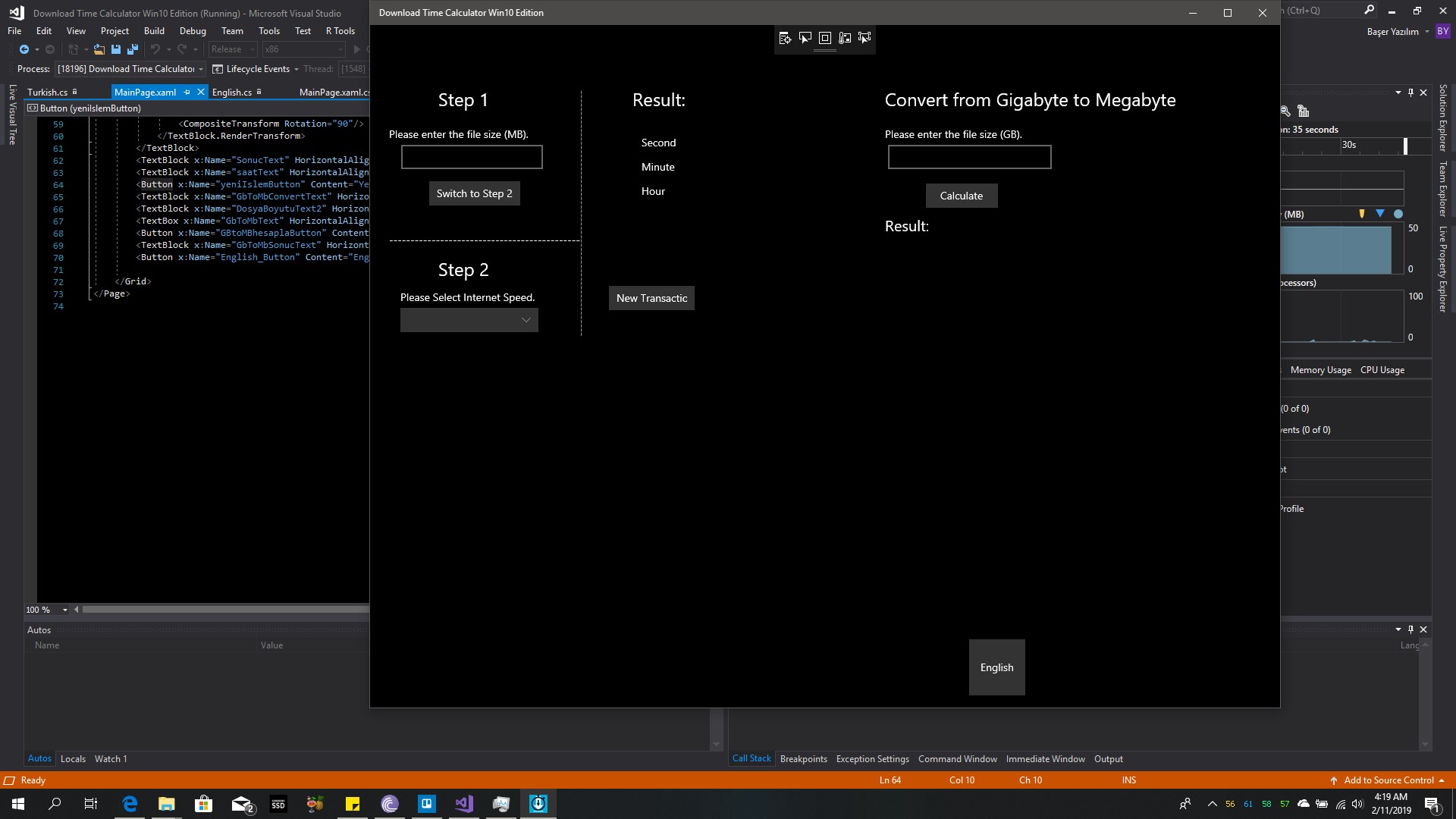The width and height of the screenshot is (1456, 819).
Task: Click the Save All toolbar icon
Action: 133,49
